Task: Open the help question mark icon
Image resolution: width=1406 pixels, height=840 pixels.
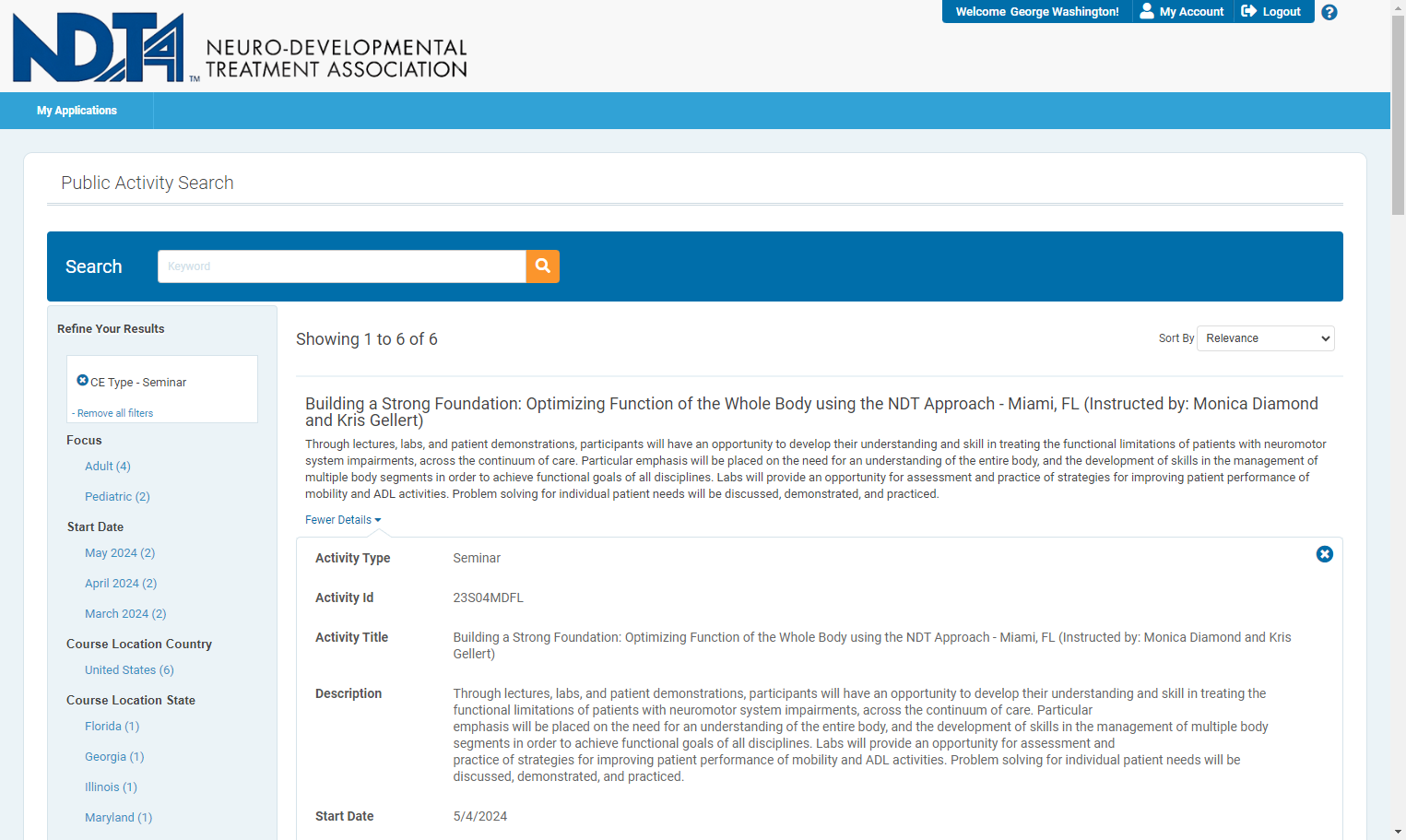Action: pyautogui.click(x=1329, y=12)
